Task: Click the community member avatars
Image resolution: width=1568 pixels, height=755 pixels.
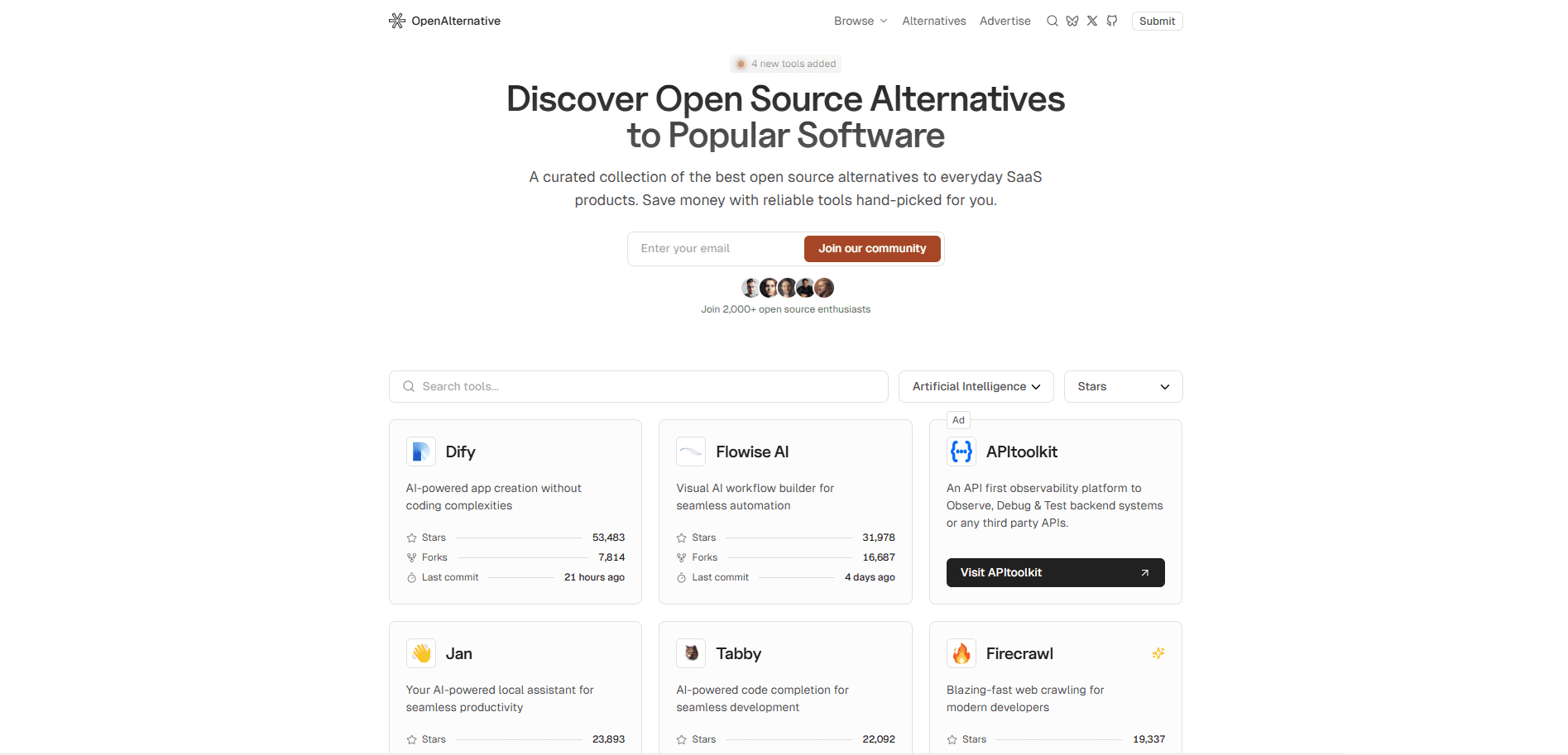Action: [787, 288]
